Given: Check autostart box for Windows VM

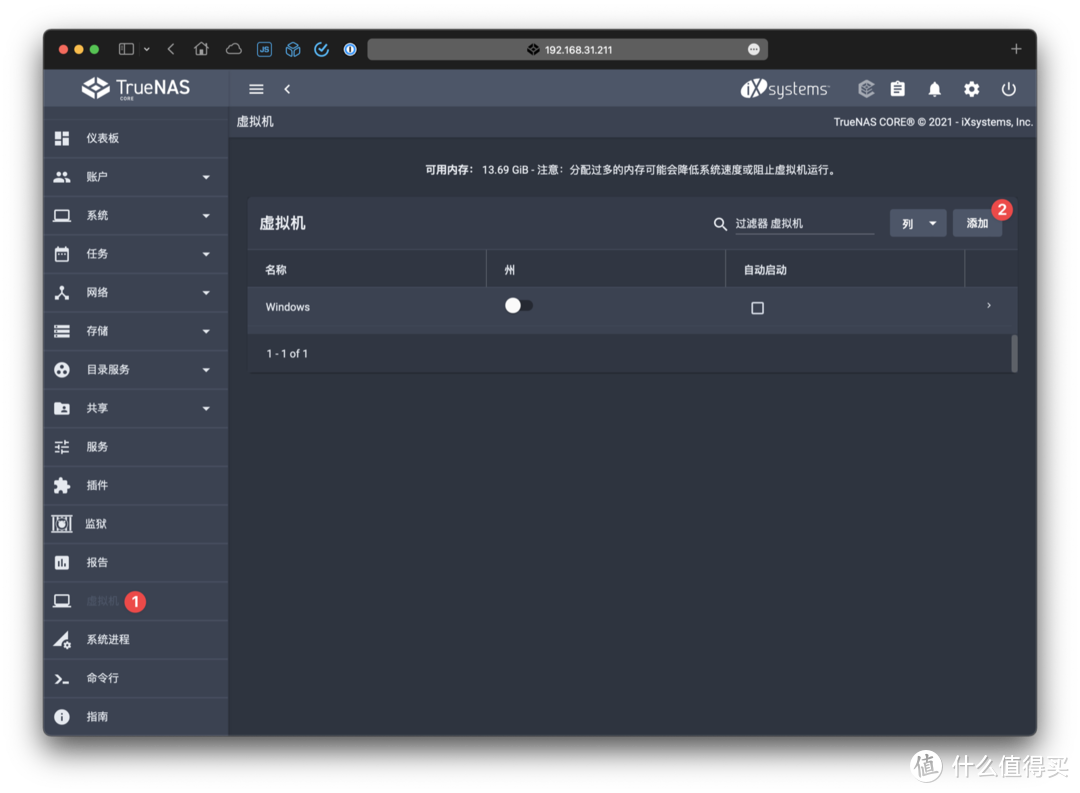Looking at the screenshot, I should [x=758, y=308].
